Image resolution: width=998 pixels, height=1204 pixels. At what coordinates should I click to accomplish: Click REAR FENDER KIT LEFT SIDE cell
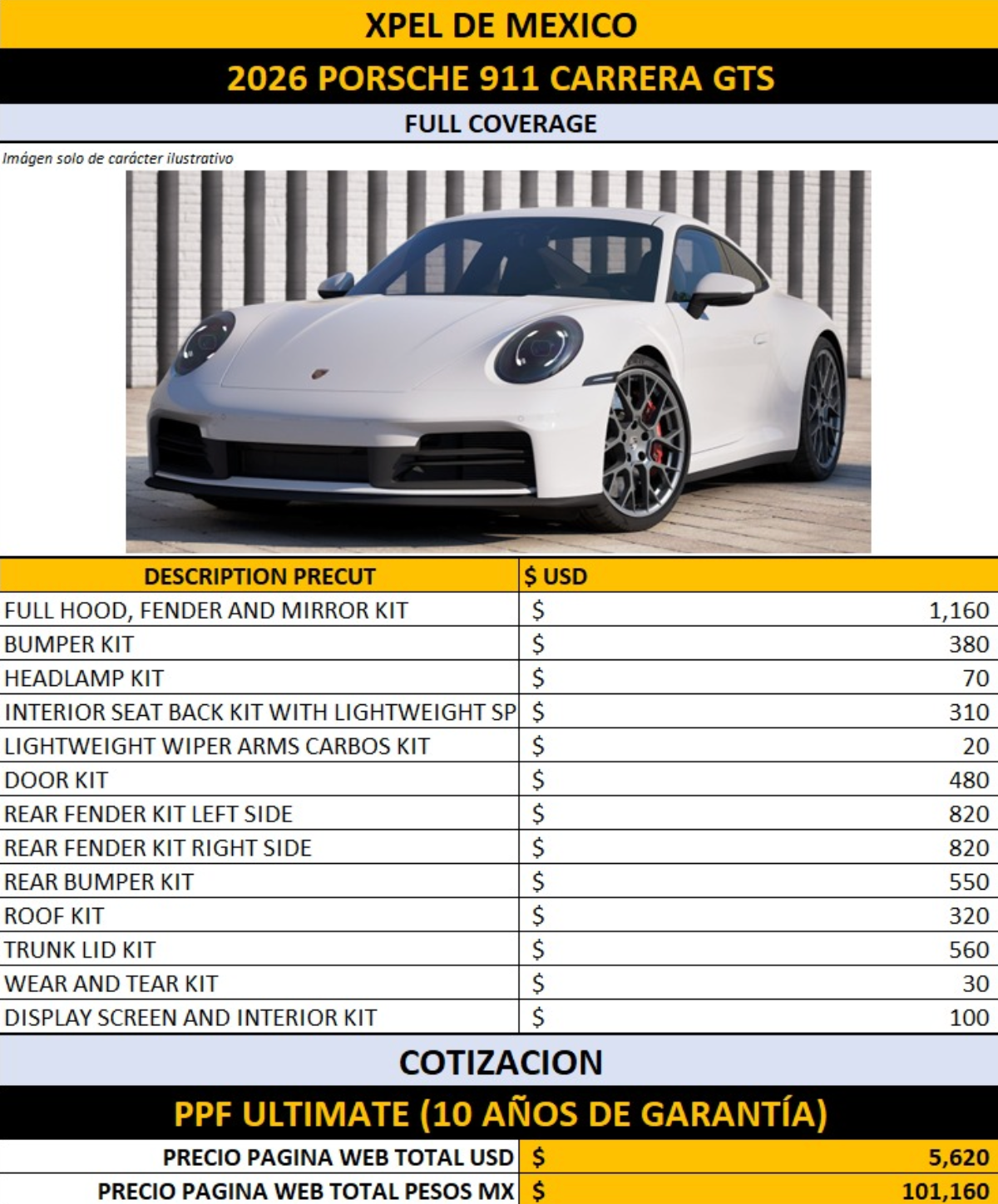pos(259,813)
